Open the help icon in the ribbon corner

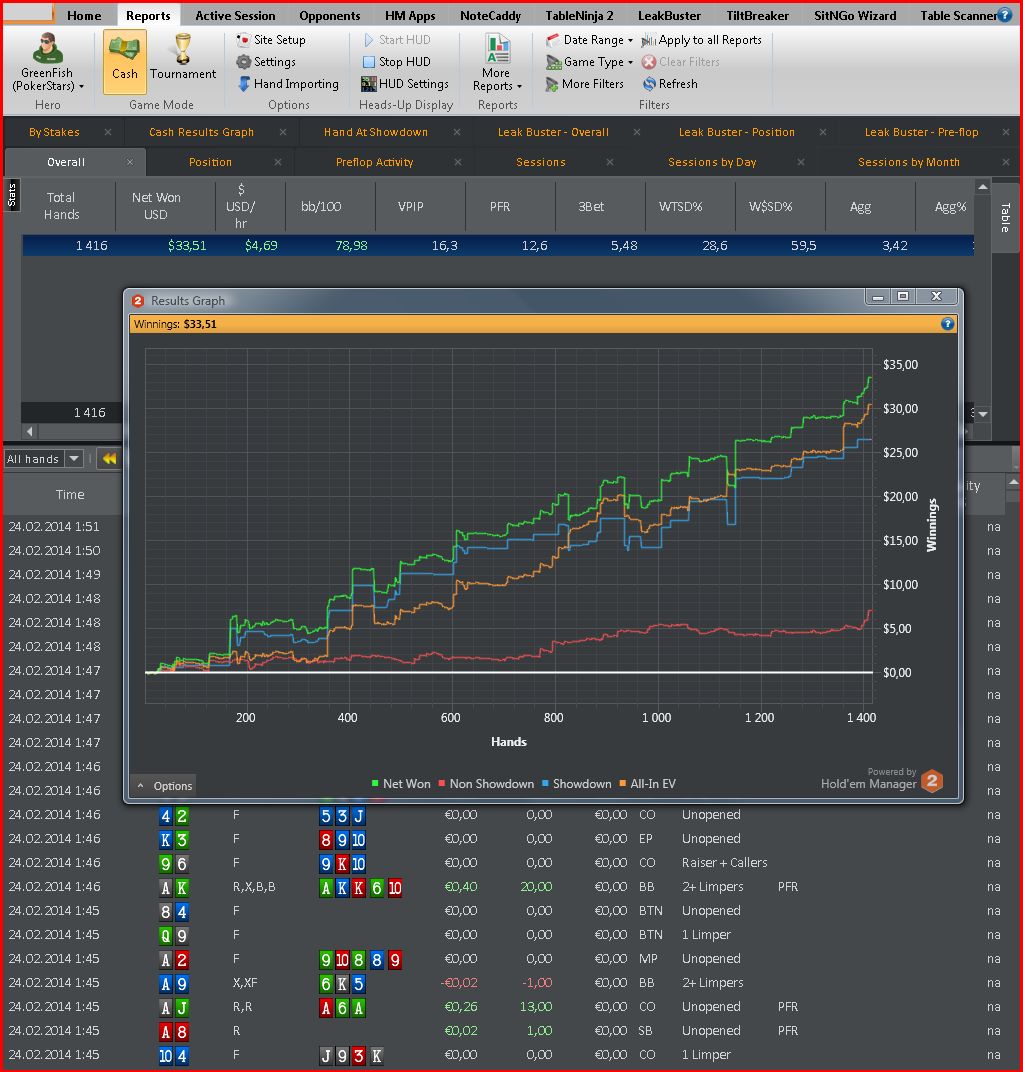(x=1005, y=14)
